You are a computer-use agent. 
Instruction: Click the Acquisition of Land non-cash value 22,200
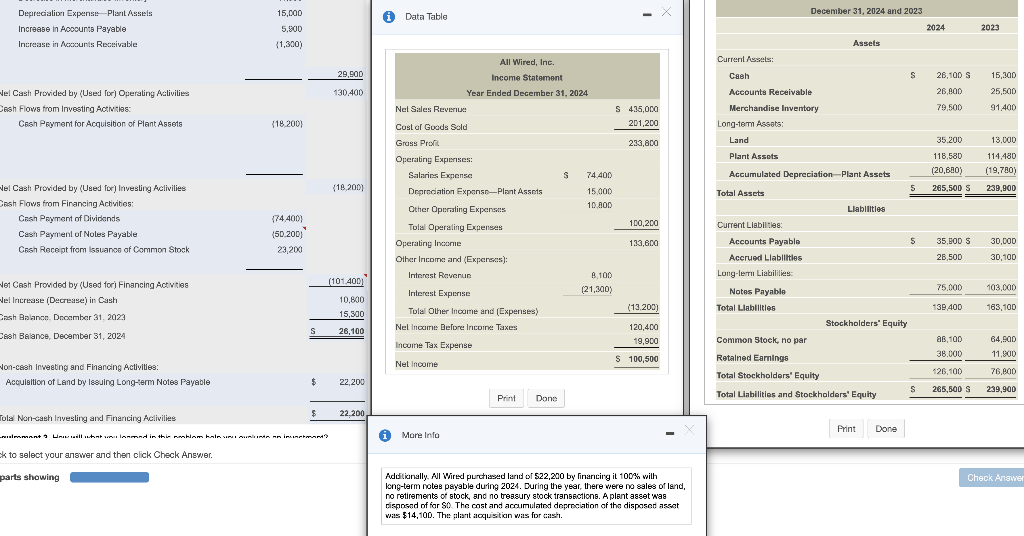pos(351,382)
